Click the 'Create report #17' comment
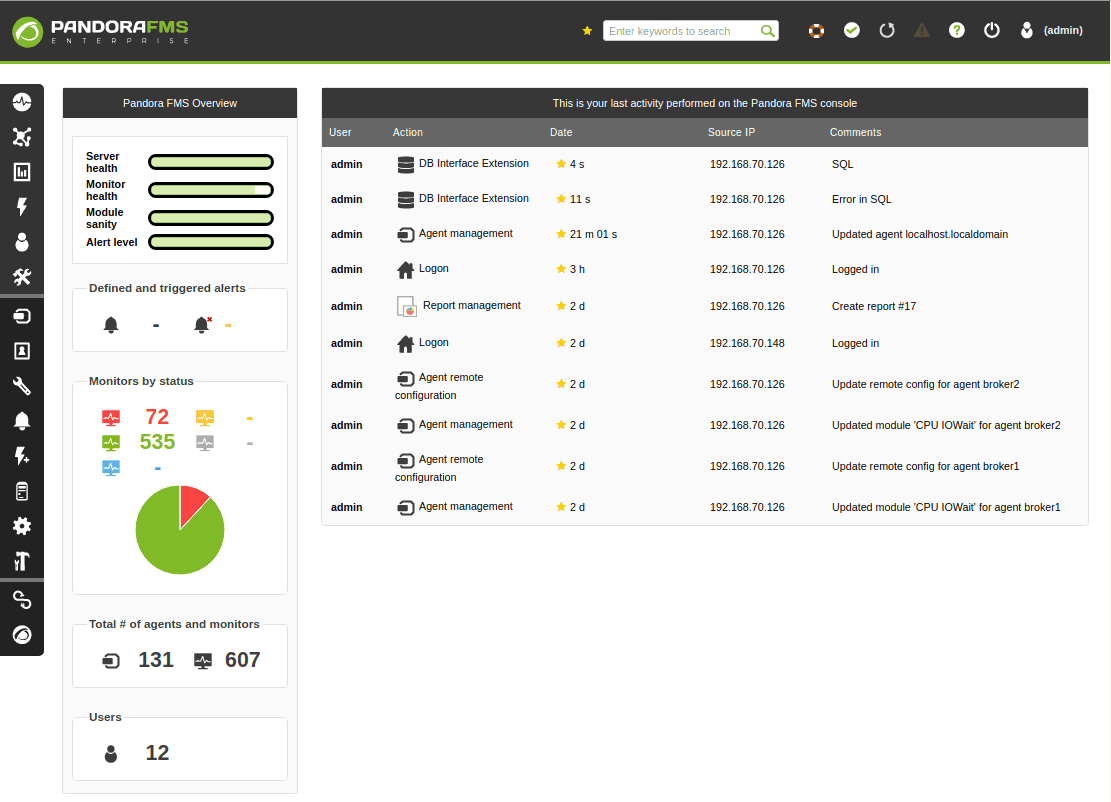1111x802 pixels. (x=874, y=307)
